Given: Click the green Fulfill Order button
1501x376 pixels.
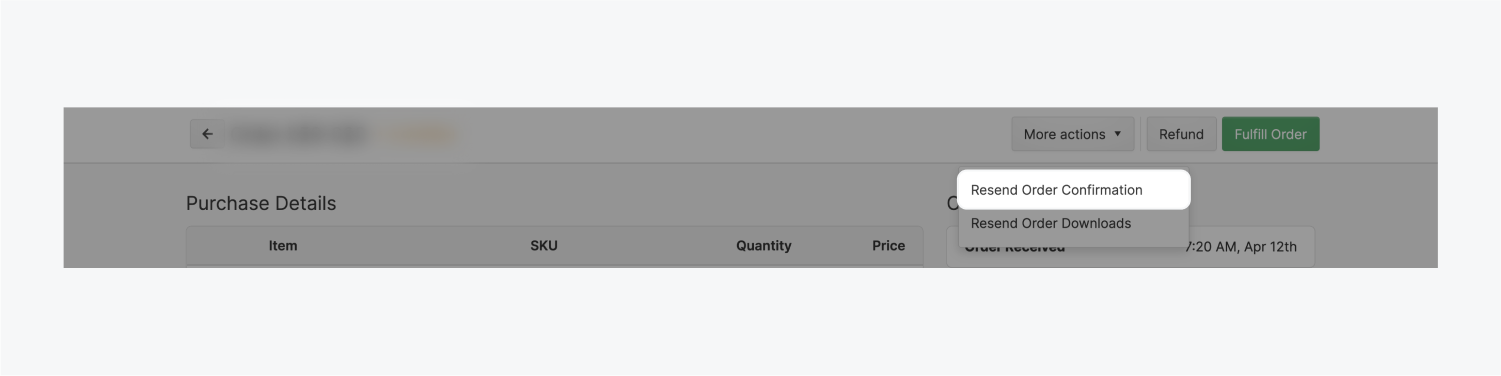Looking at the screenshot, I should pos(1270,134).
